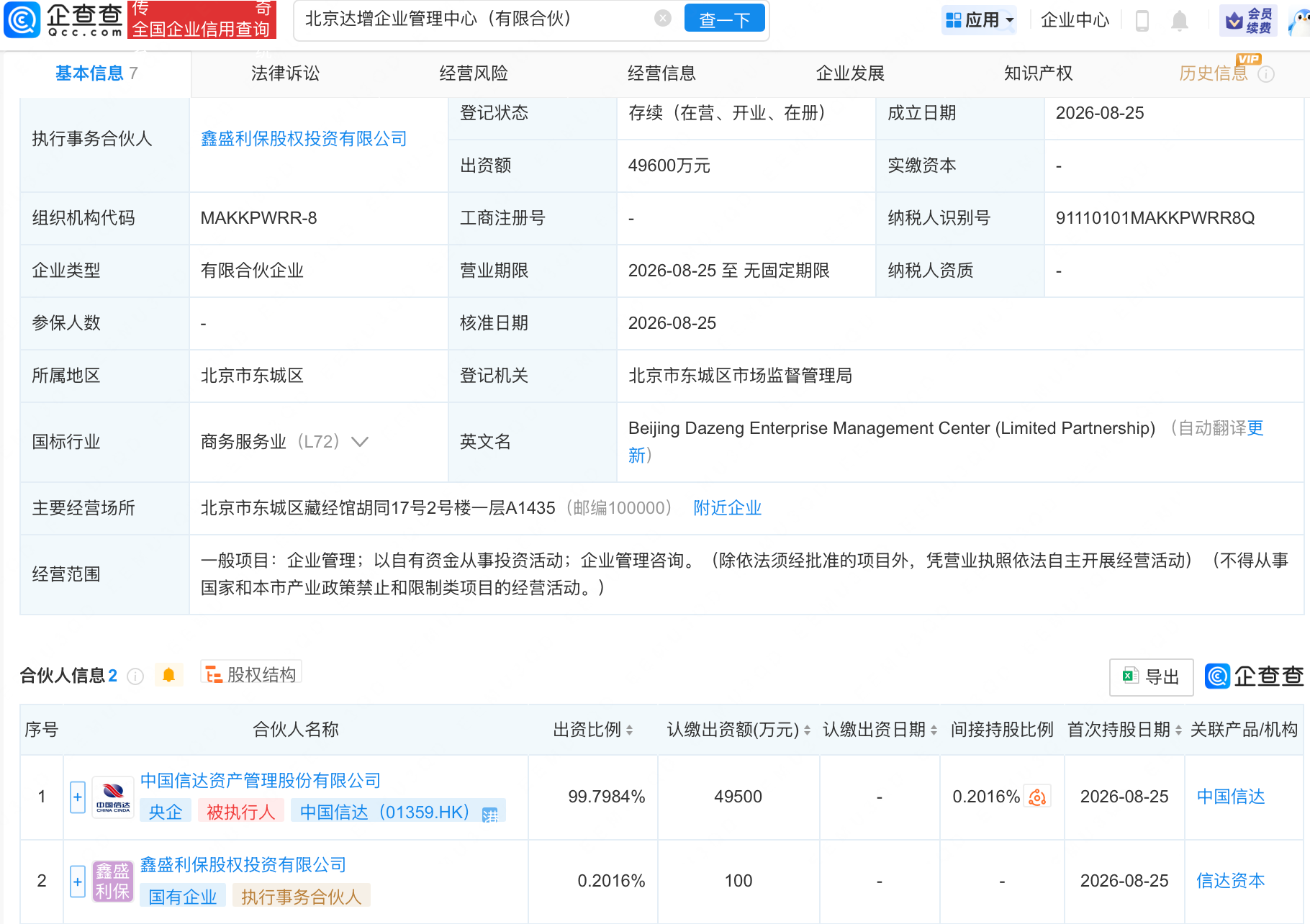The image size is (1310, 924).
Task: Click the 鑫盛利保 purple logo thumbnail
Action: coord(113,881)
